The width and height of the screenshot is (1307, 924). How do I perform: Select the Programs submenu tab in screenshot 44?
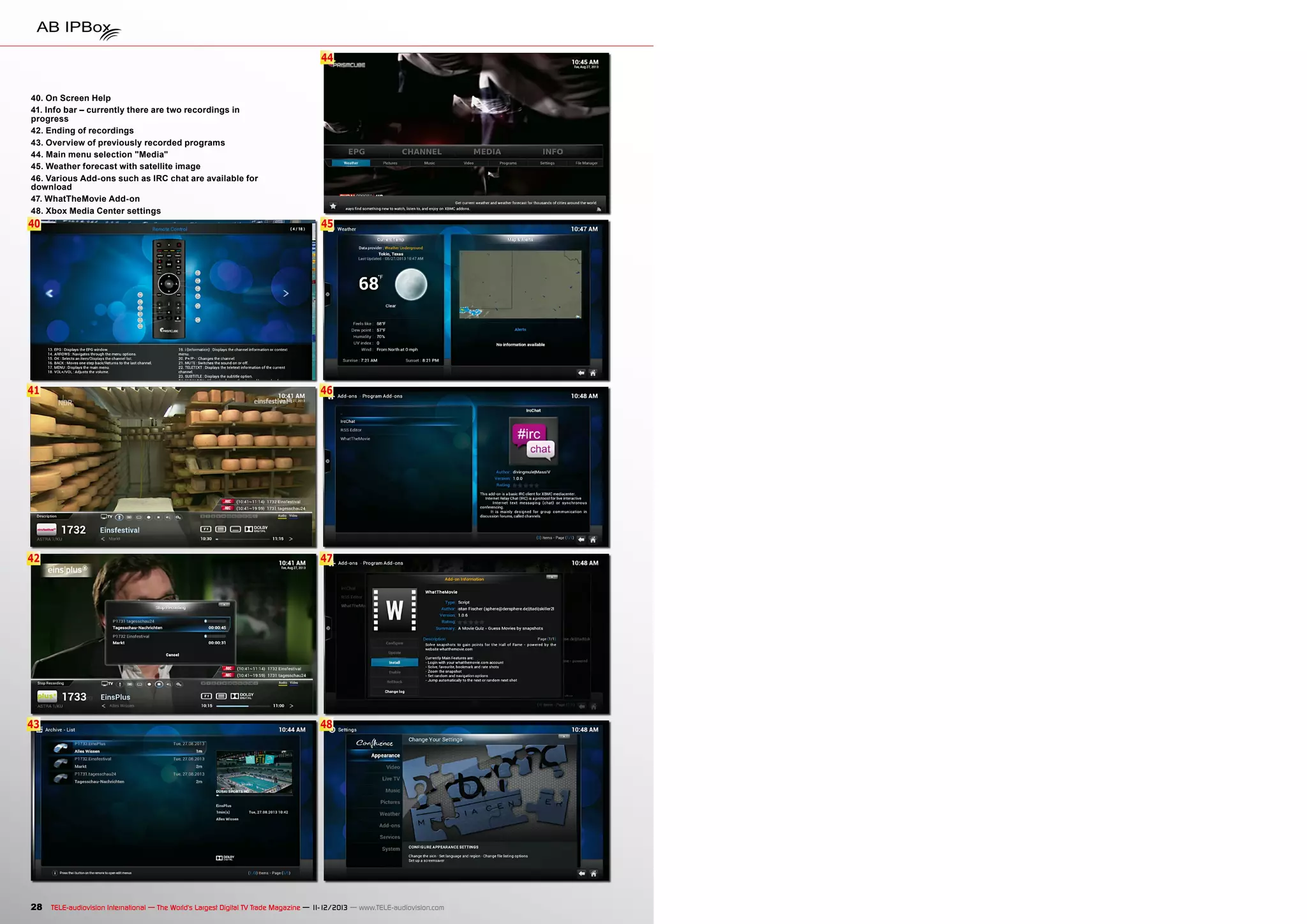pos(508,163)
